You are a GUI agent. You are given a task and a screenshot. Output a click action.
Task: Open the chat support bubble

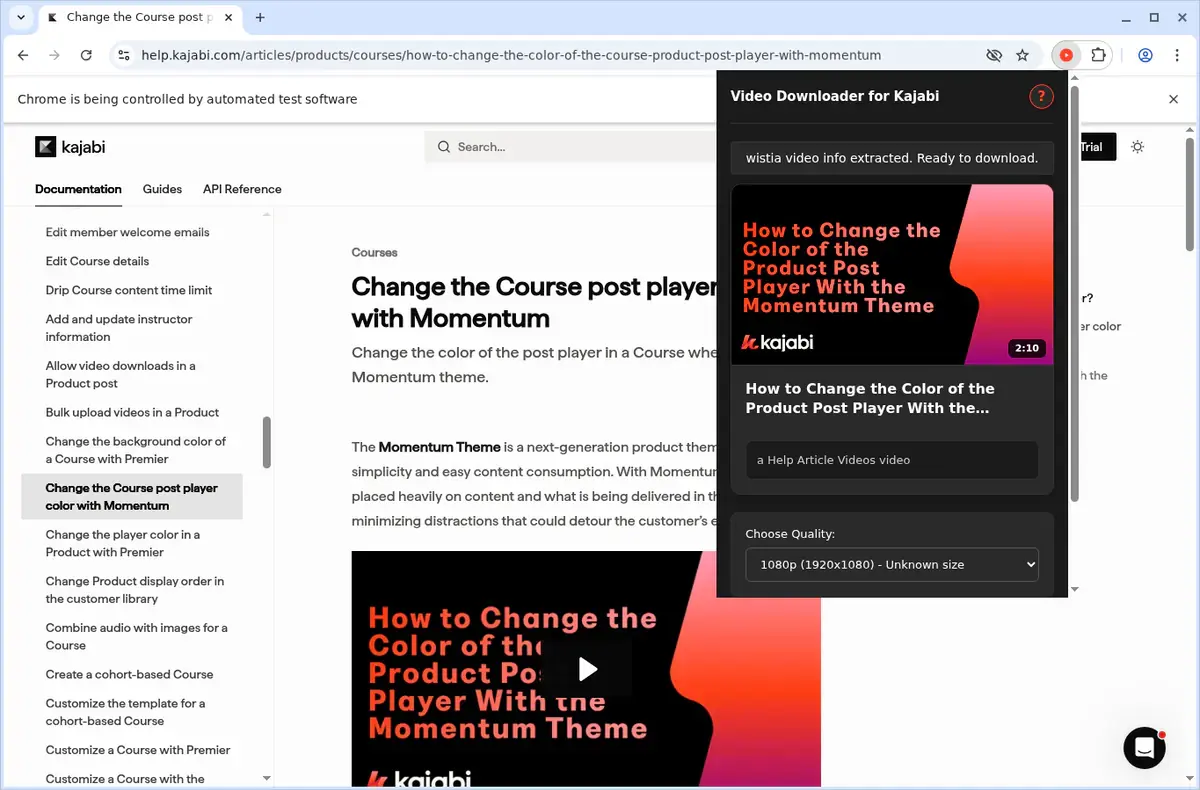click(x=1145, y=747)
